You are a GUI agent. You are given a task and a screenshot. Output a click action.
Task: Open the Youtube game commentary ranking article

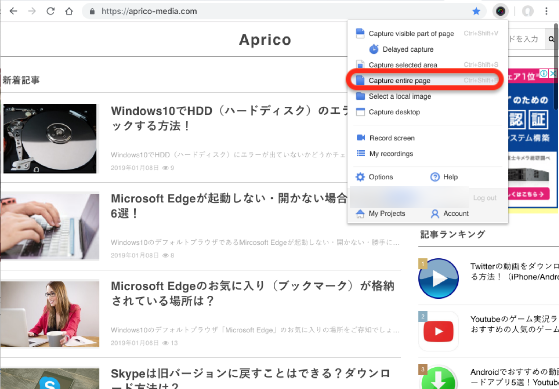(x=514, y=324)
